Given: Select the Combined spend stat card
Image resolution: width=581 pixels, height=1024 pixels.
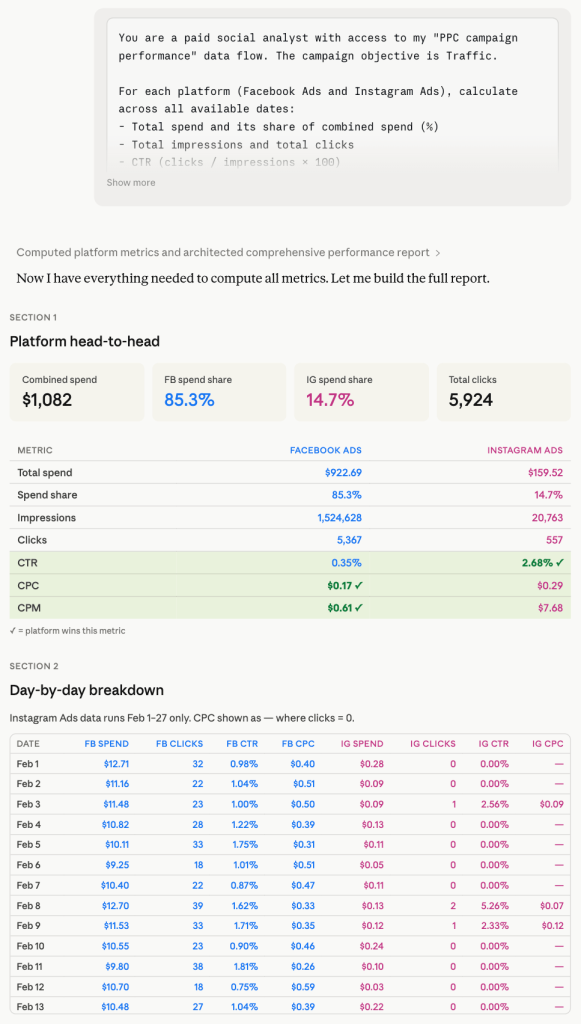Looking at the screenshot, I should click(76, 391).
